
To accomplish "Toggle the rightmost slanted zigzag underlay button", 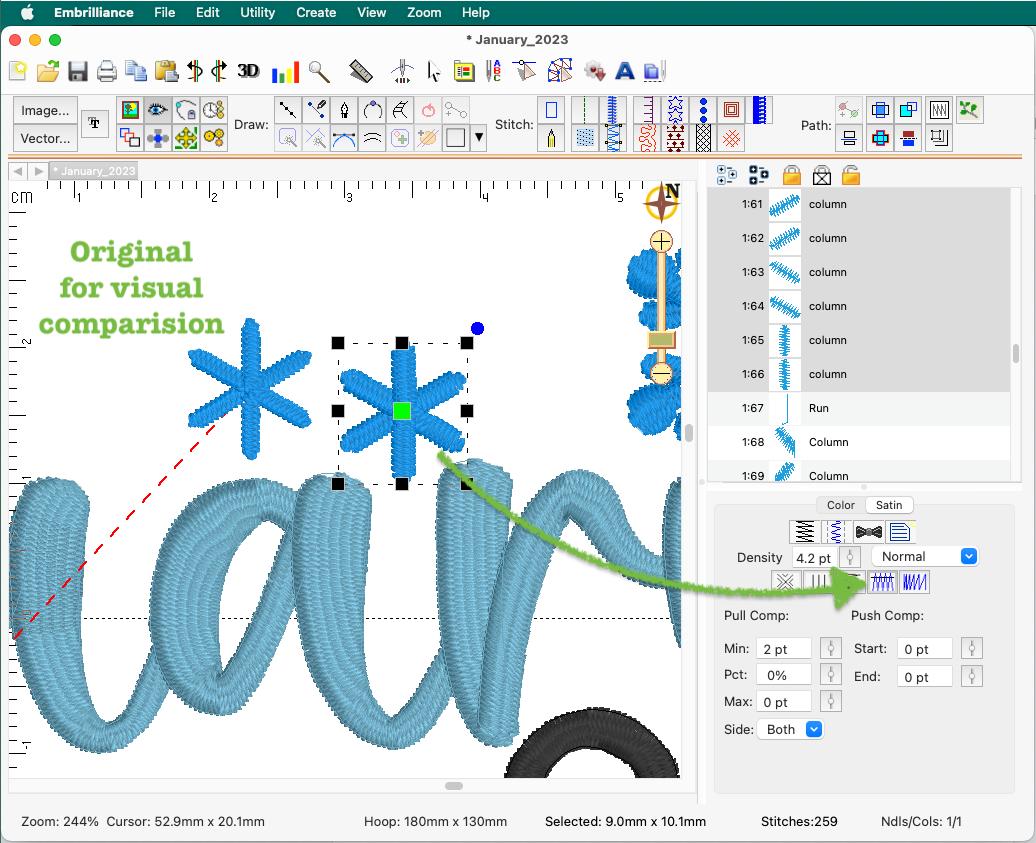I will tap(914, 581).
